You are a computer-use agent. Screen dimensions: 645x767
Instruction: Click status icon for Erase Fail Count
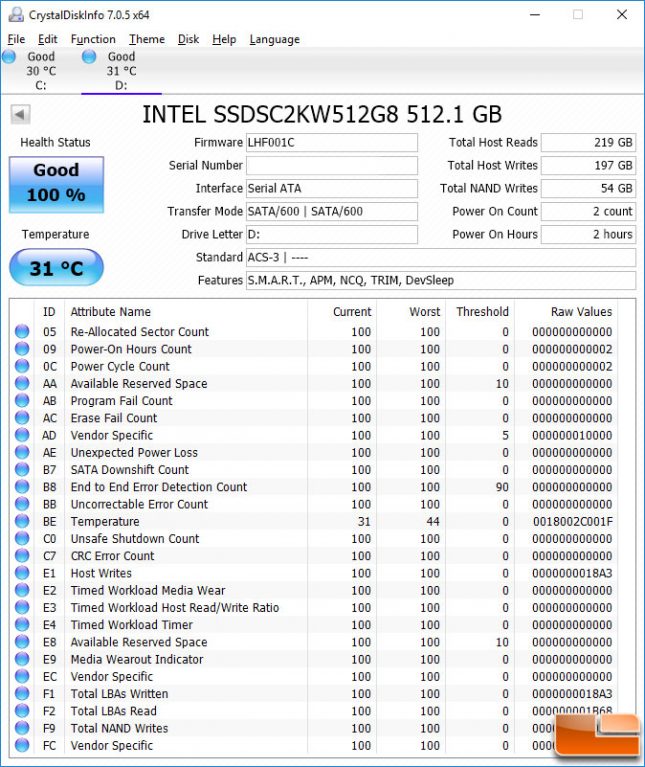coord(22,418)
